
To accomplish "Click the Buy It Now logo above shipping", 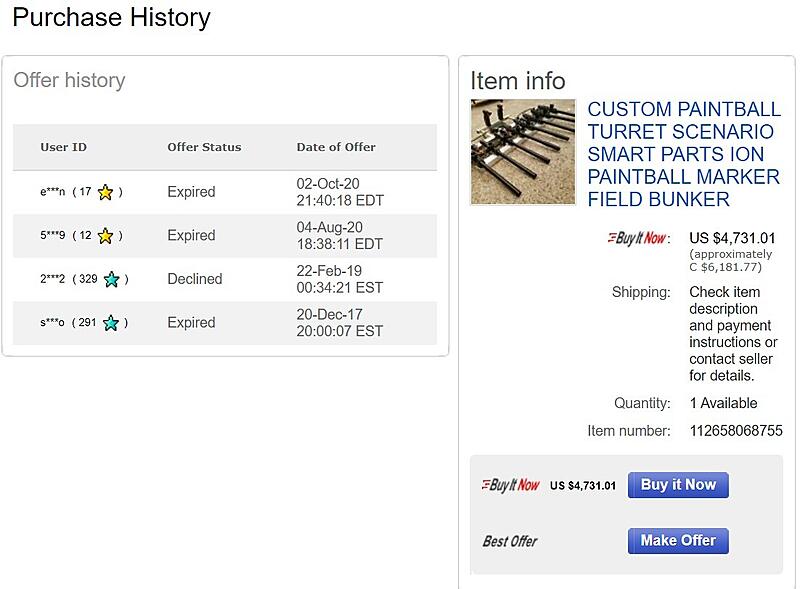I will [x=639, y=238].
